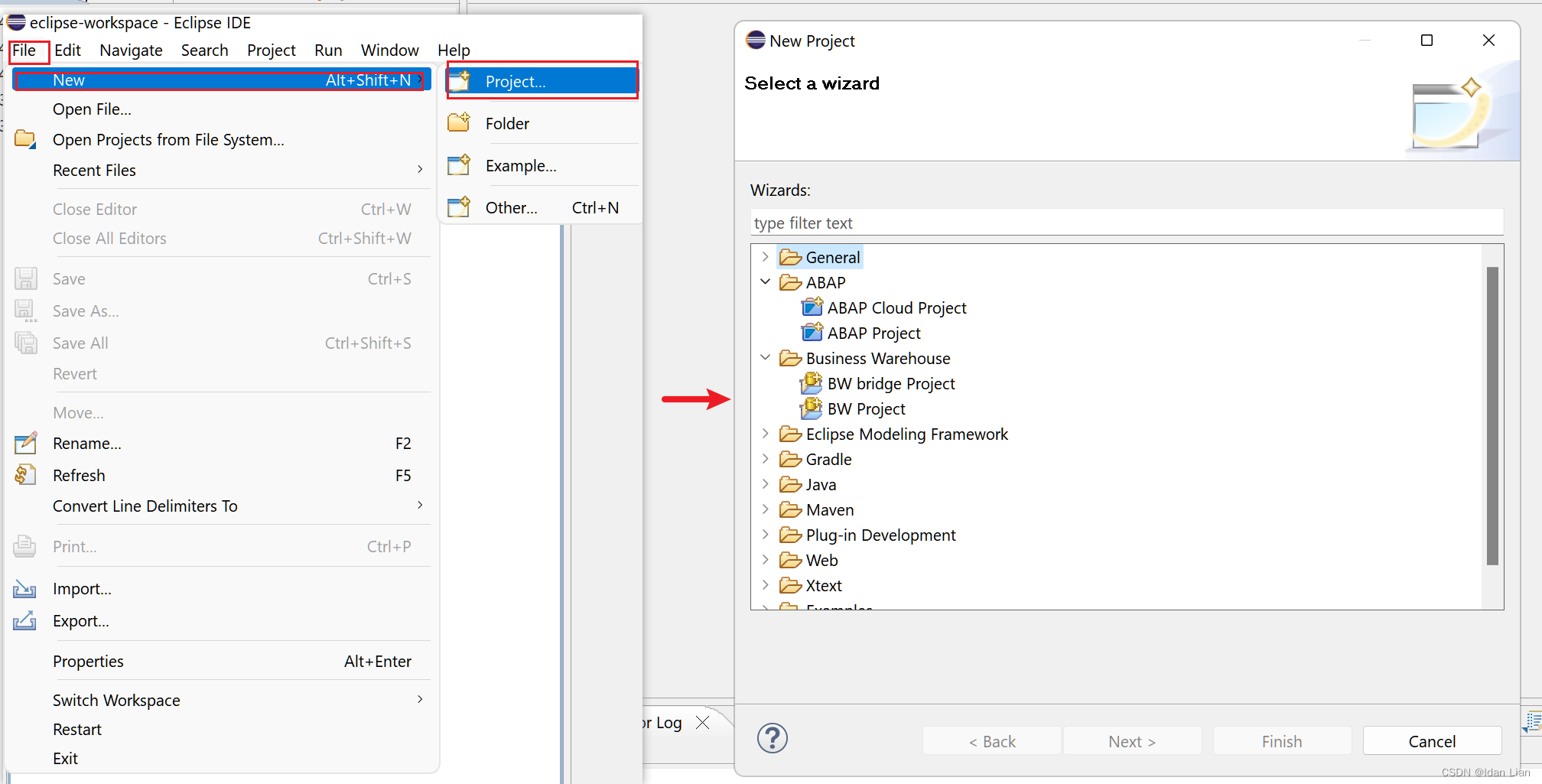Open the Window menu

pos(389,50)
